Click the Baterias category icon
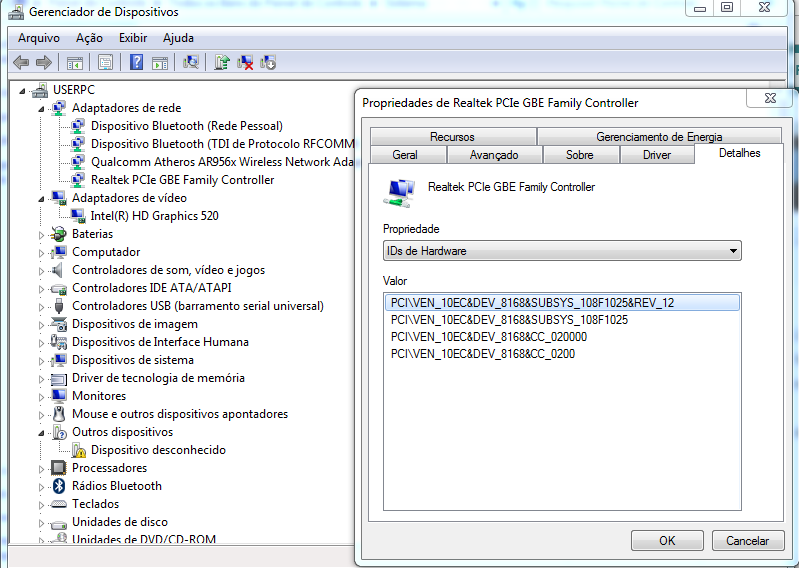 click(59, 234)
